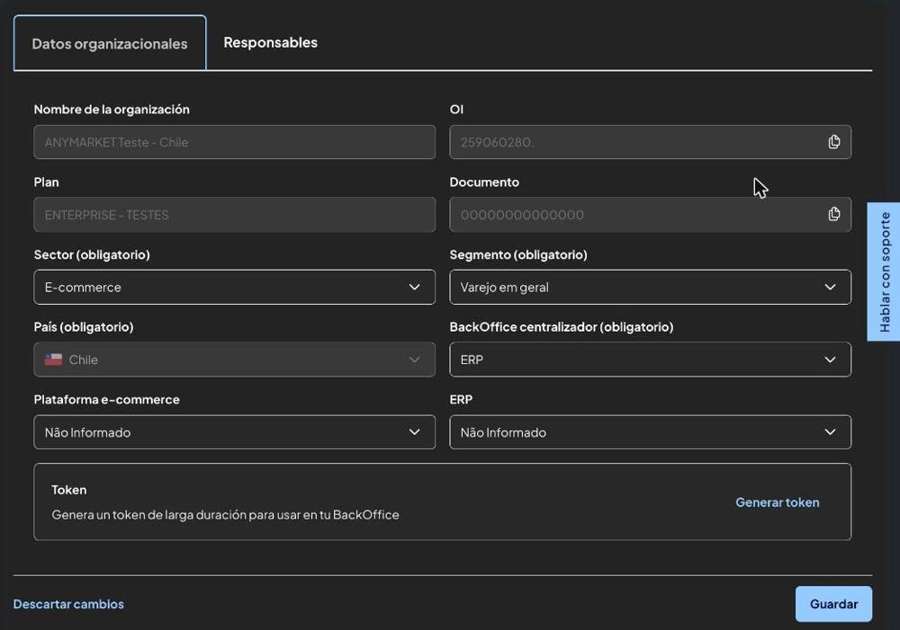This screenshot has width=900, height=630.
Task: Copy the Documento value with copy icon
Action: (x=834, y=214)
